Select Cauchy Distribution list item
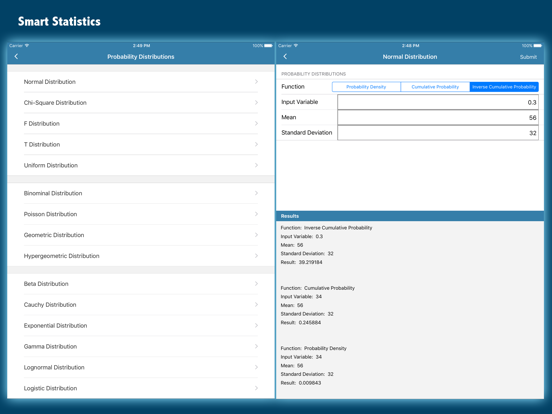 click(141, 305)
